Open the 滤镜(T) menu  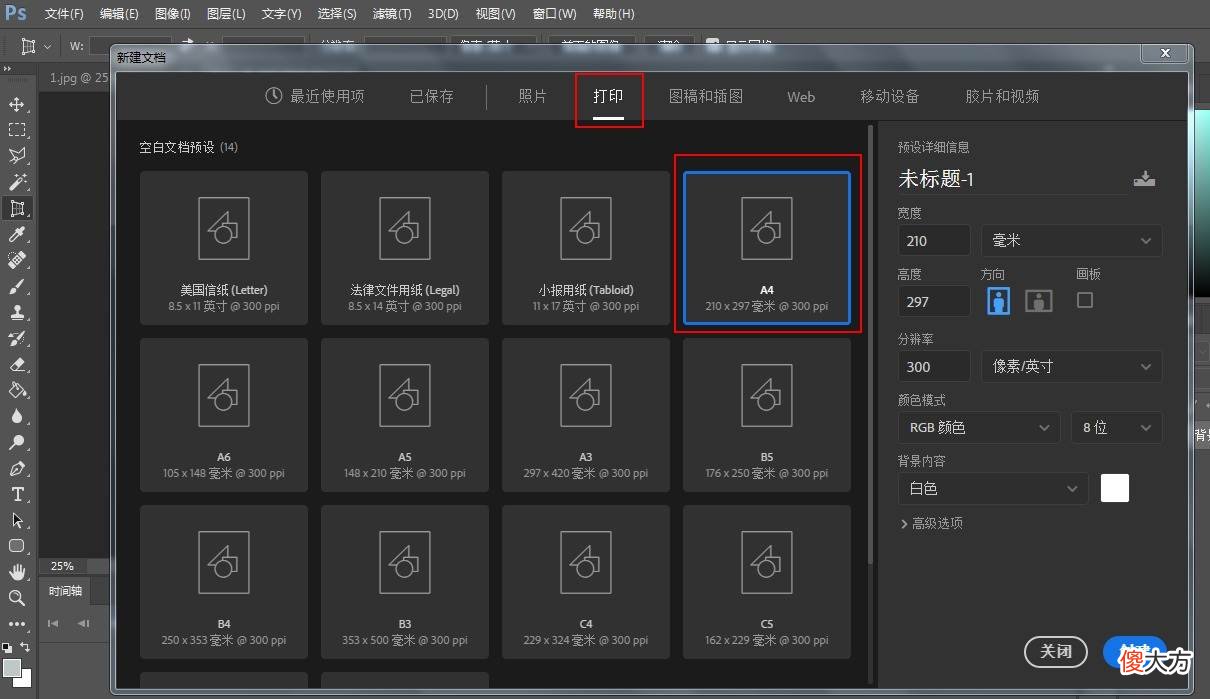tap(391, 14)
